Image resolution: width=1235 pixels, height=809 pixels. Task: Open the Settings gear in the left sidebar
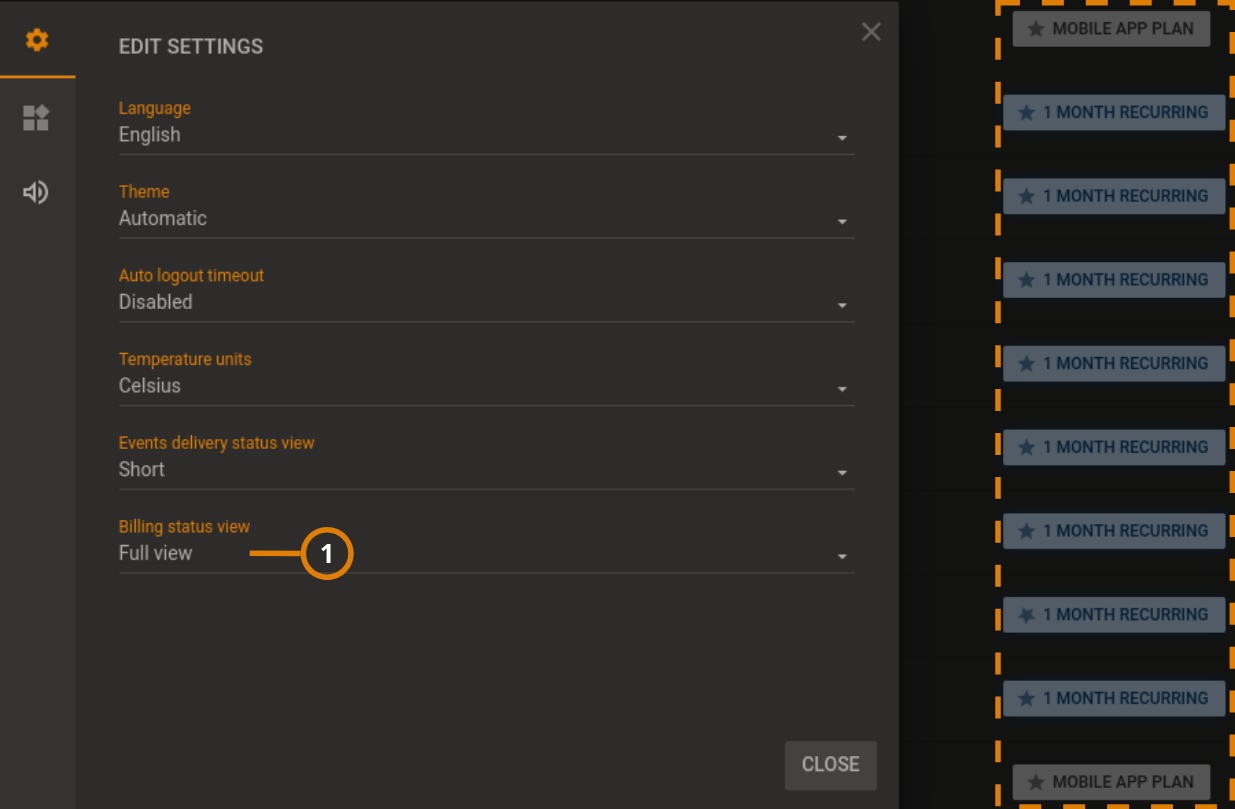pyautogui.click(x=37, y=40)
